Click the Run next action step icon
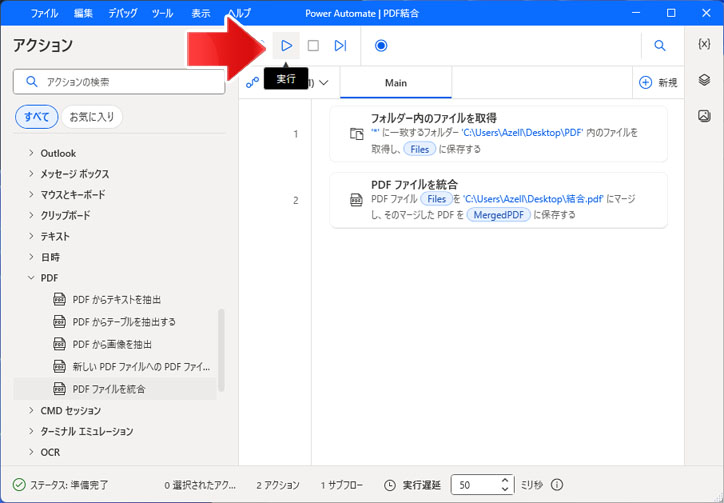The width and height of the screenshot is (724, 503). (340, 46)
